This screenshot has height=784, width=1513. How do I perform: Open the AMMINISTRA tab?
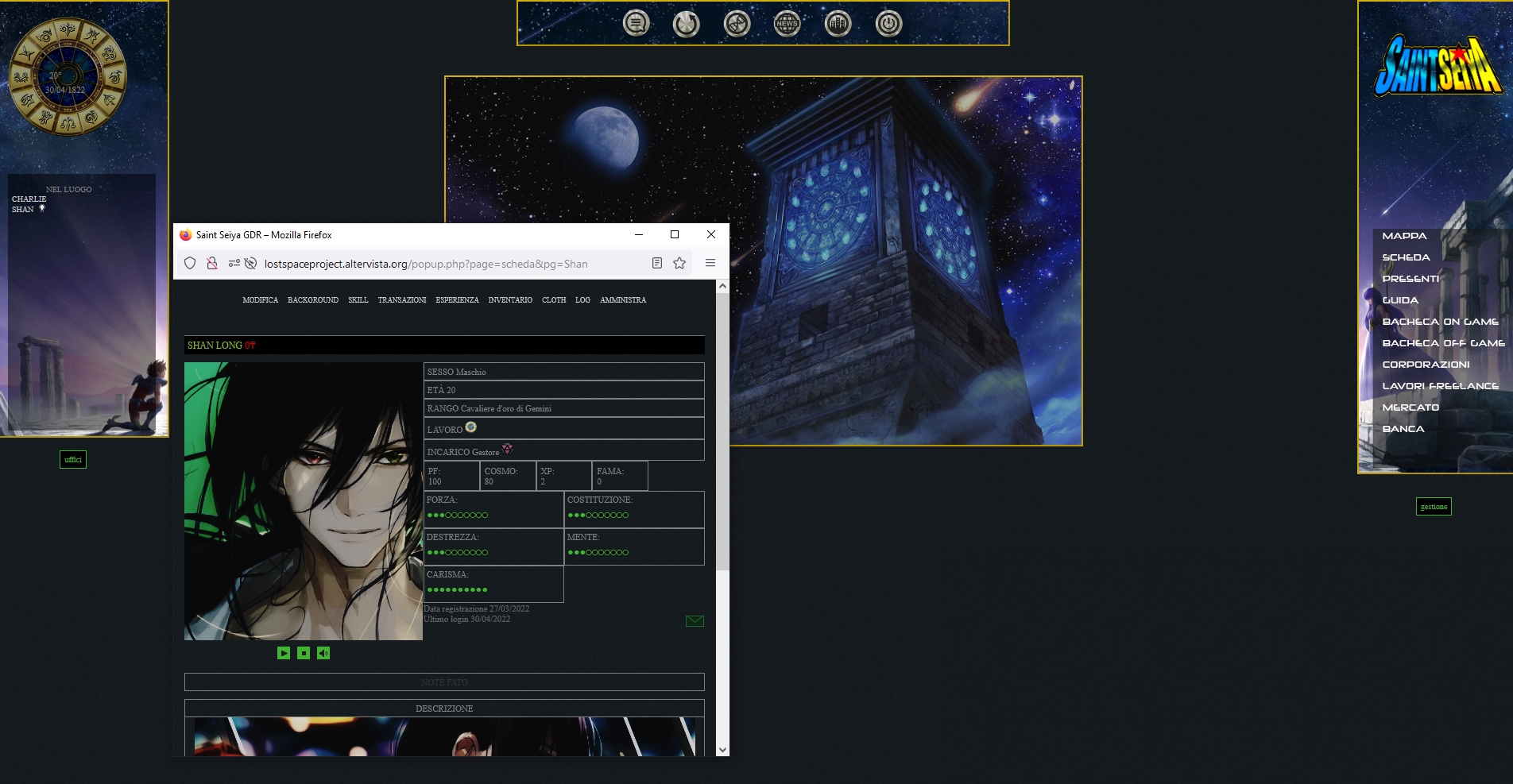[x=623, y=300]
